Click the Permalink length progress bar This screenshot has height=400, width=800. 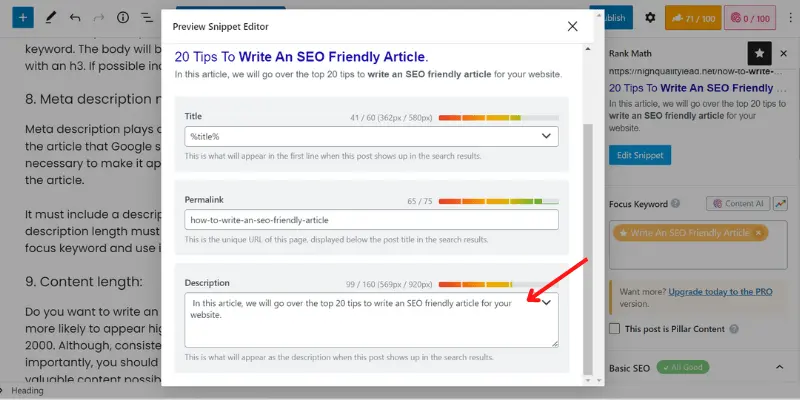click(498, 202)
